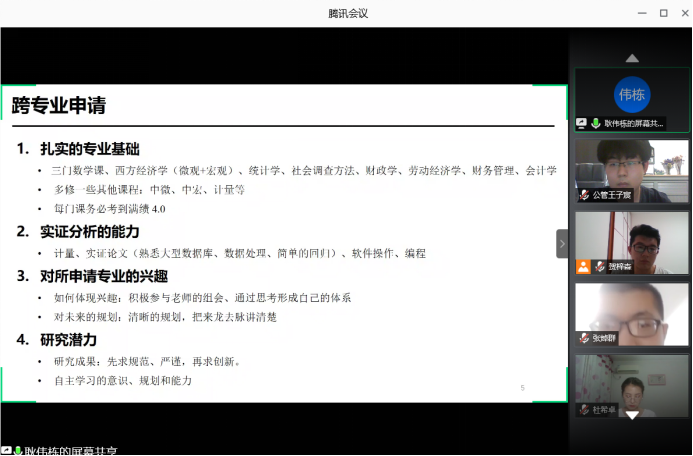
Task: Click bottom-left screen sharing status icon
Action: point(6,451)
